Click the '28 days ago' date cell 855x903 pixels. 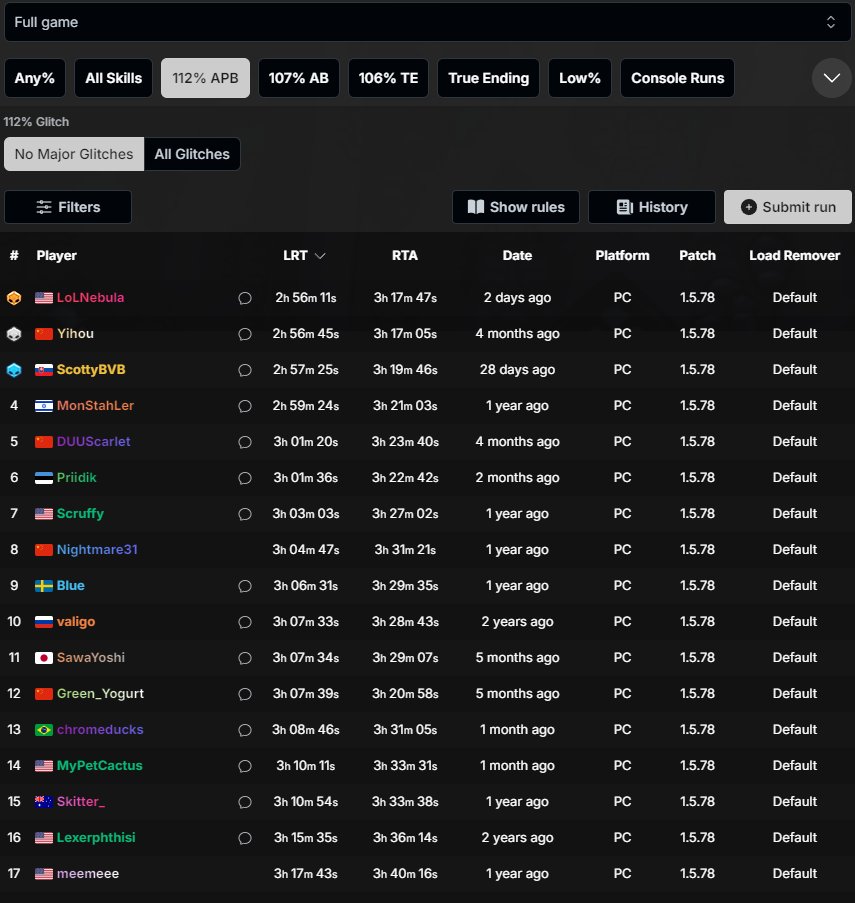pyautogui.click(x=517, y=370)
